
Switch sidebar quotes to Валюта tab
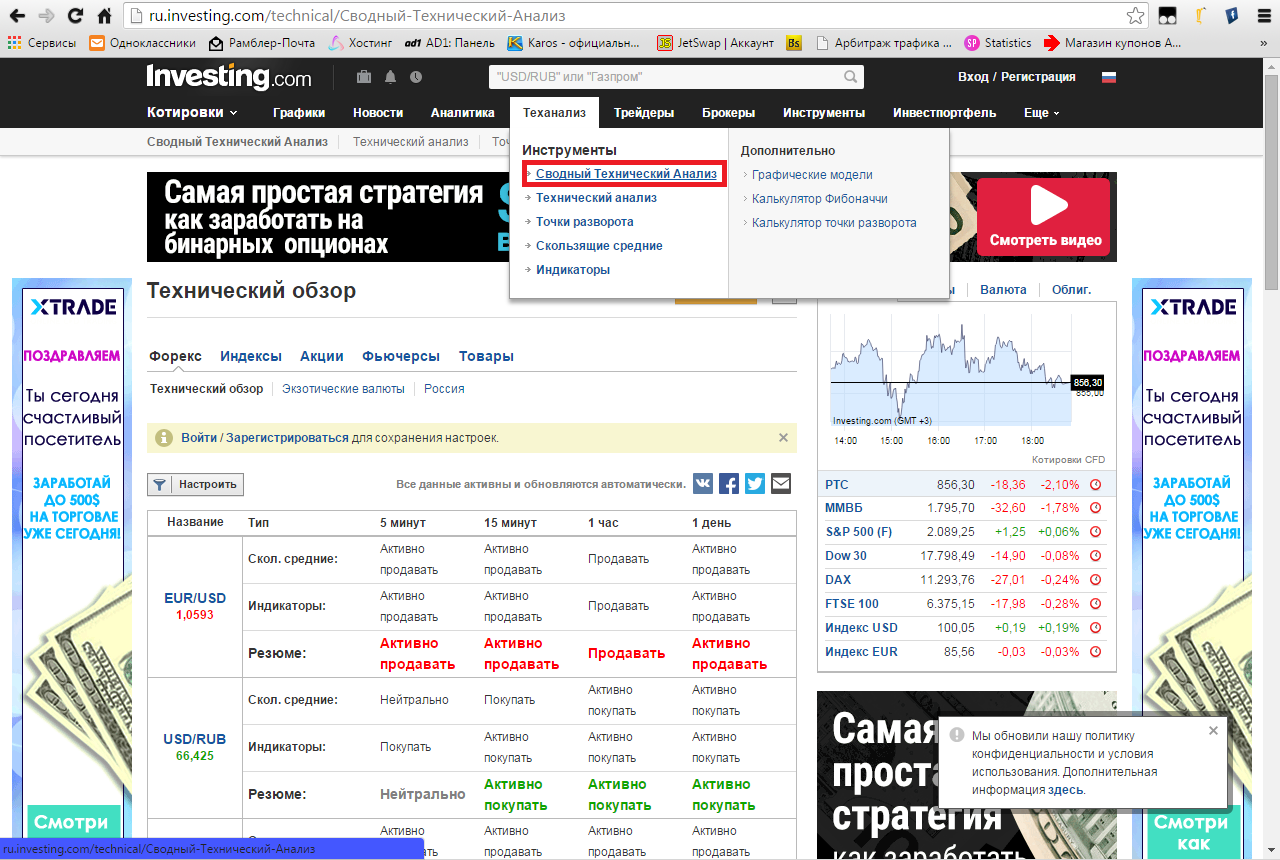[1003, 289]
